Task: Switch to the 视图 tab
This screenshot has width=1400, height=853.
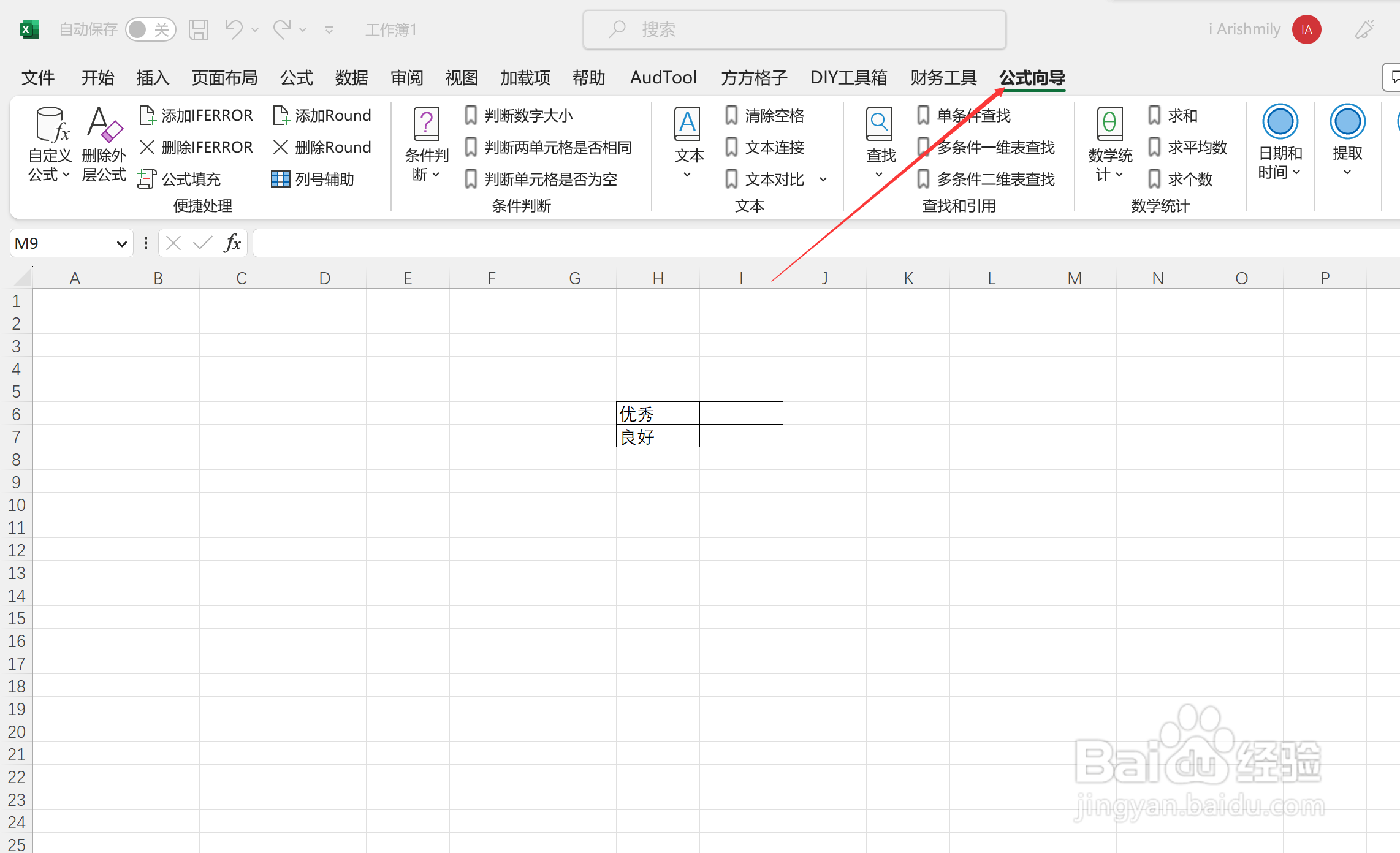Action: [462, 78]
